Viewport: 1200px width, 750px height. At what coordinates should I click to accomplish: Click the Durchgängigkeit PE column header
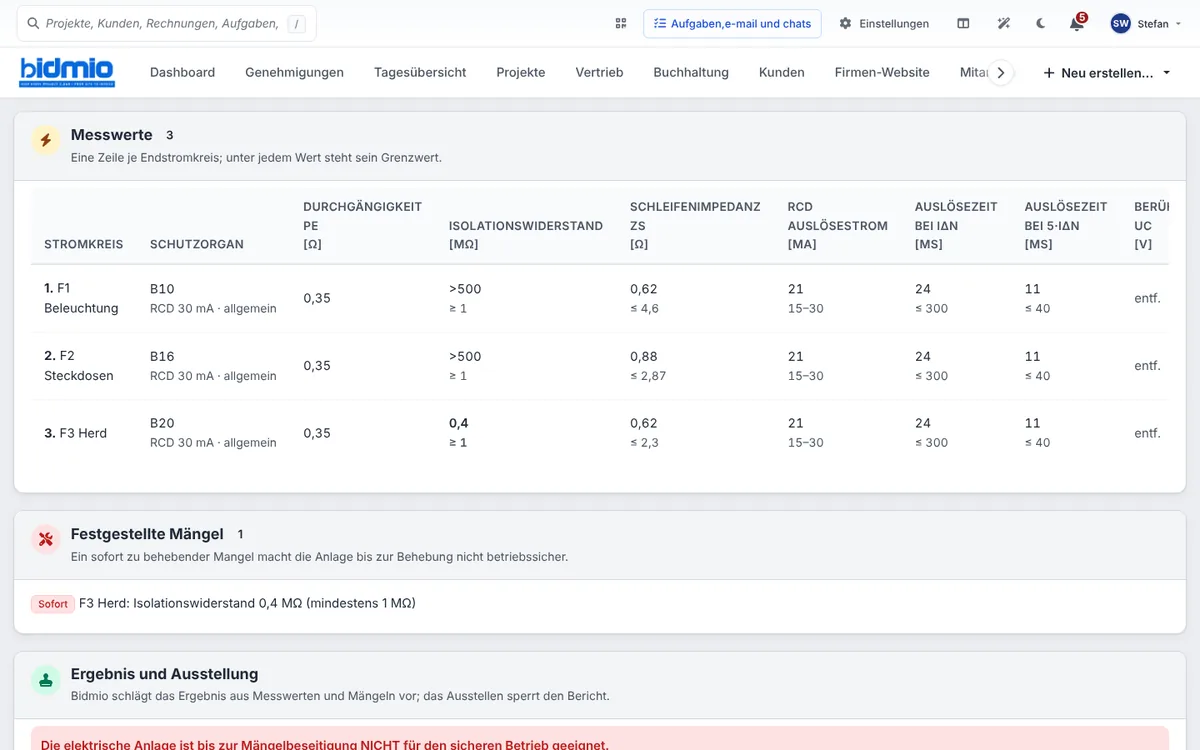click(x=363, y=225)
